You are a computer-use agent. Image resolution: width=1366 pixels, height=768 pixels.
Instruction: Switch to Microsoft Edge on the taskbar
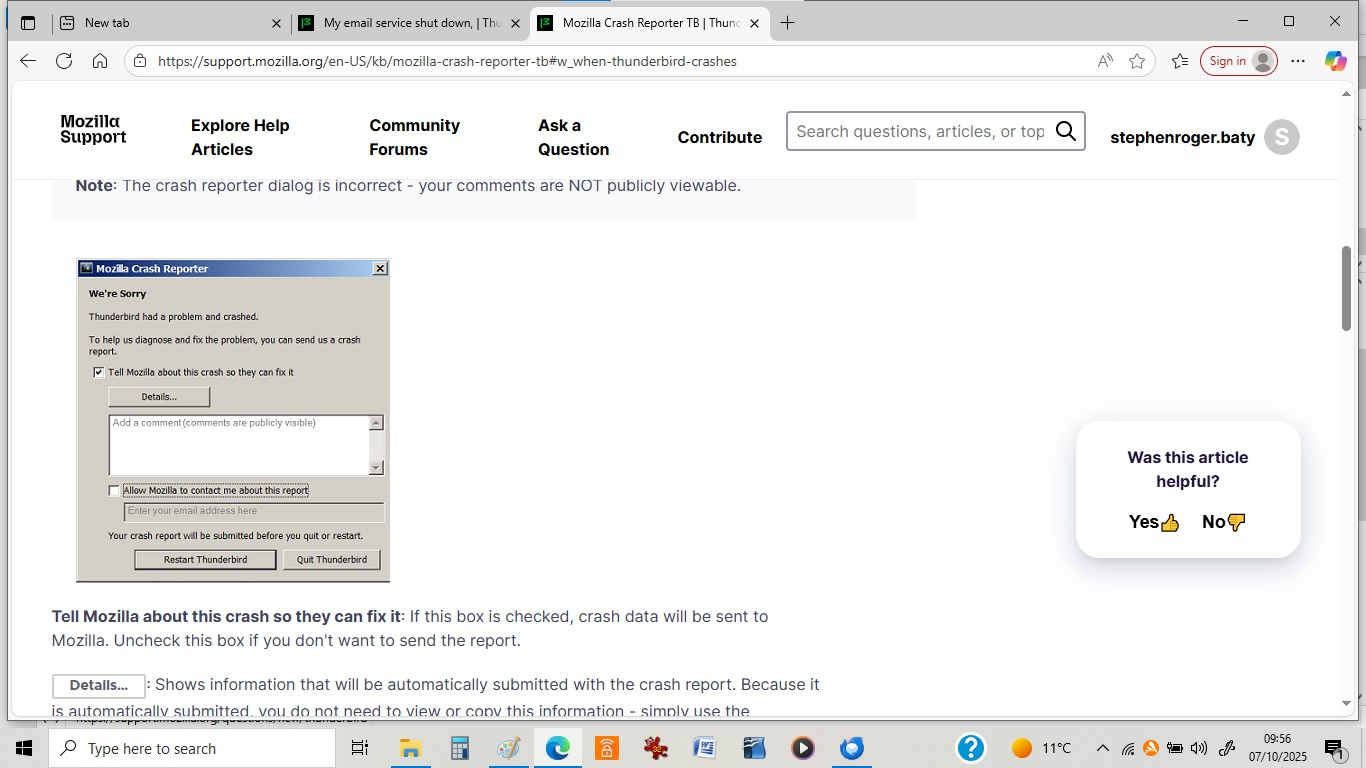coord(558,748)
